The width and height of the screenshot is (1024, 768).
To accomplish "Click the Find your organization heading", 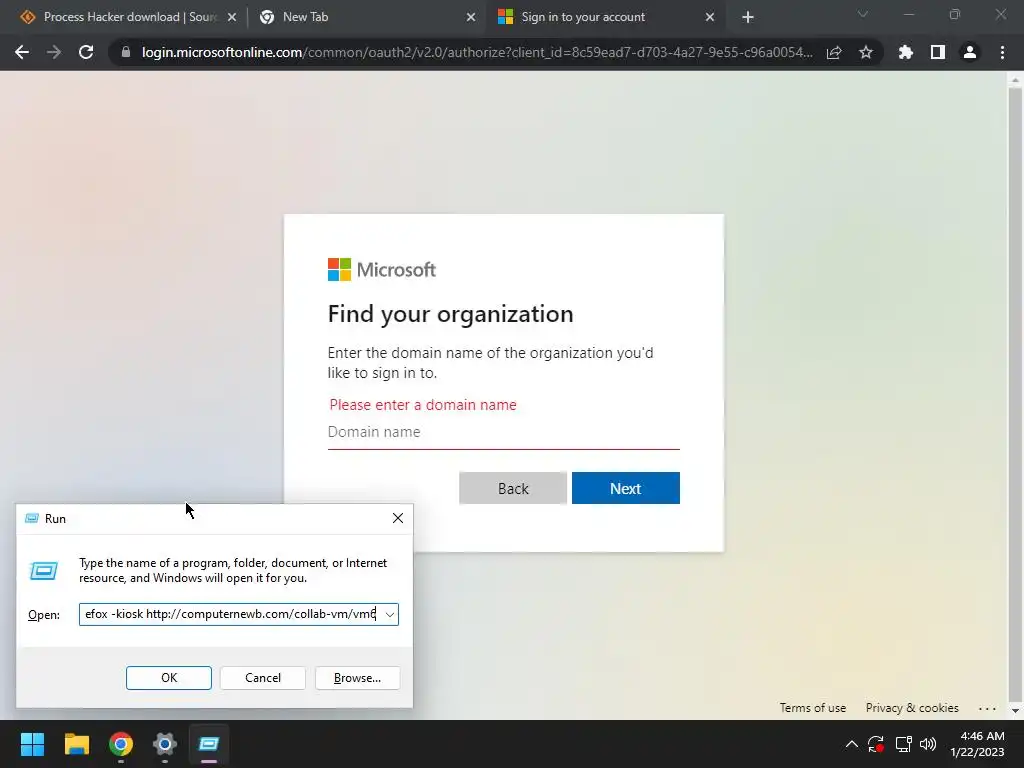I will point(451,314).
